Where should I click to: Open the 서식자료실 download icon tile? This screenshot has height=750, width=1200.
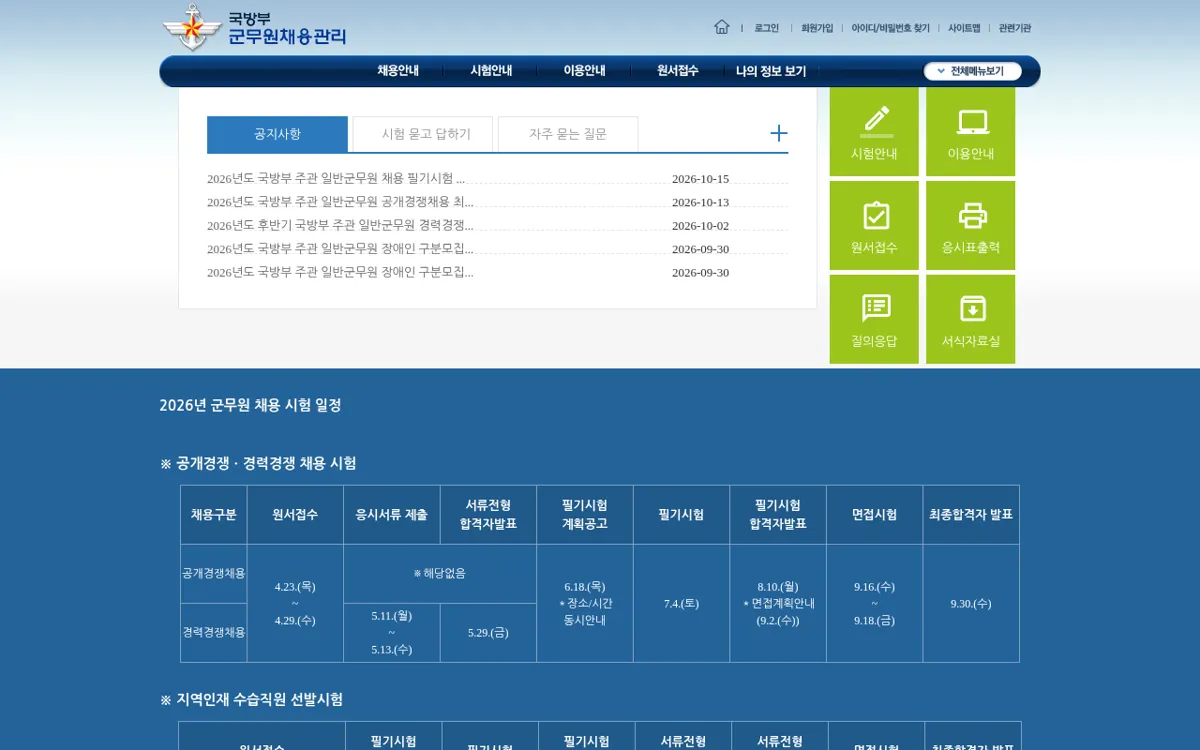(970, 320)
